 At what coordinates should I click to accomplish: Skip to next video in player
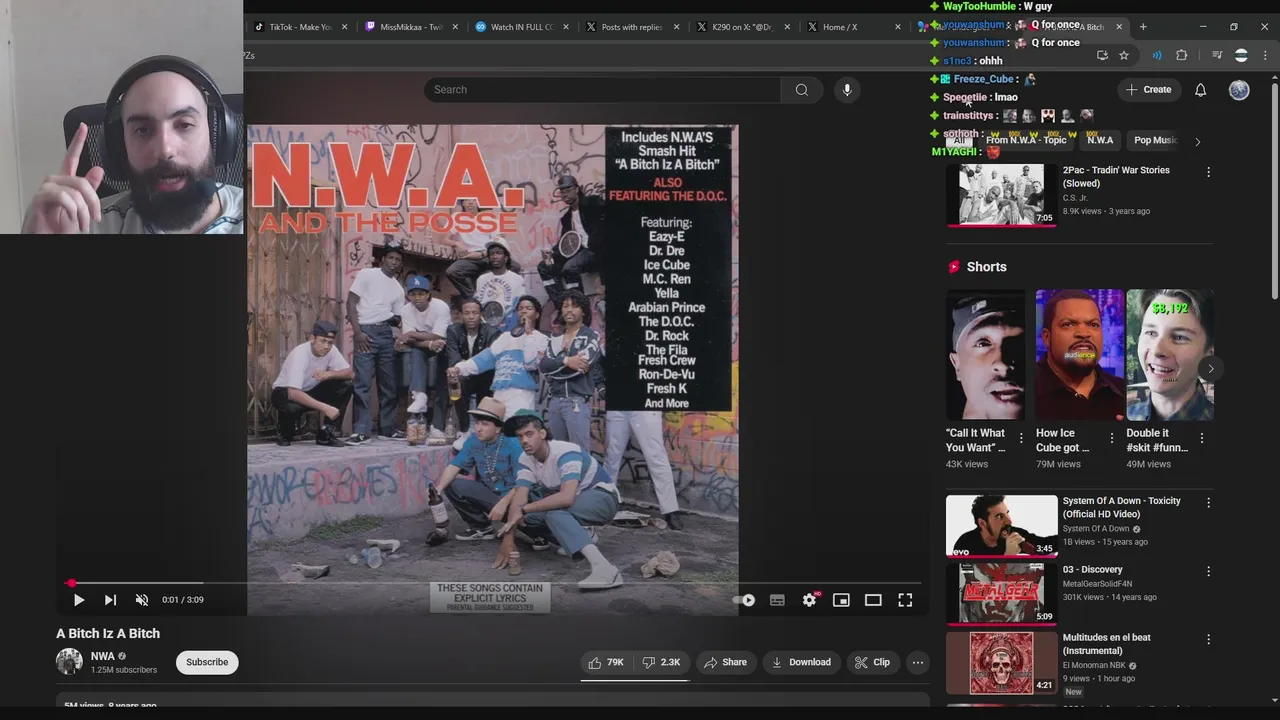click(x=110, y=600)
